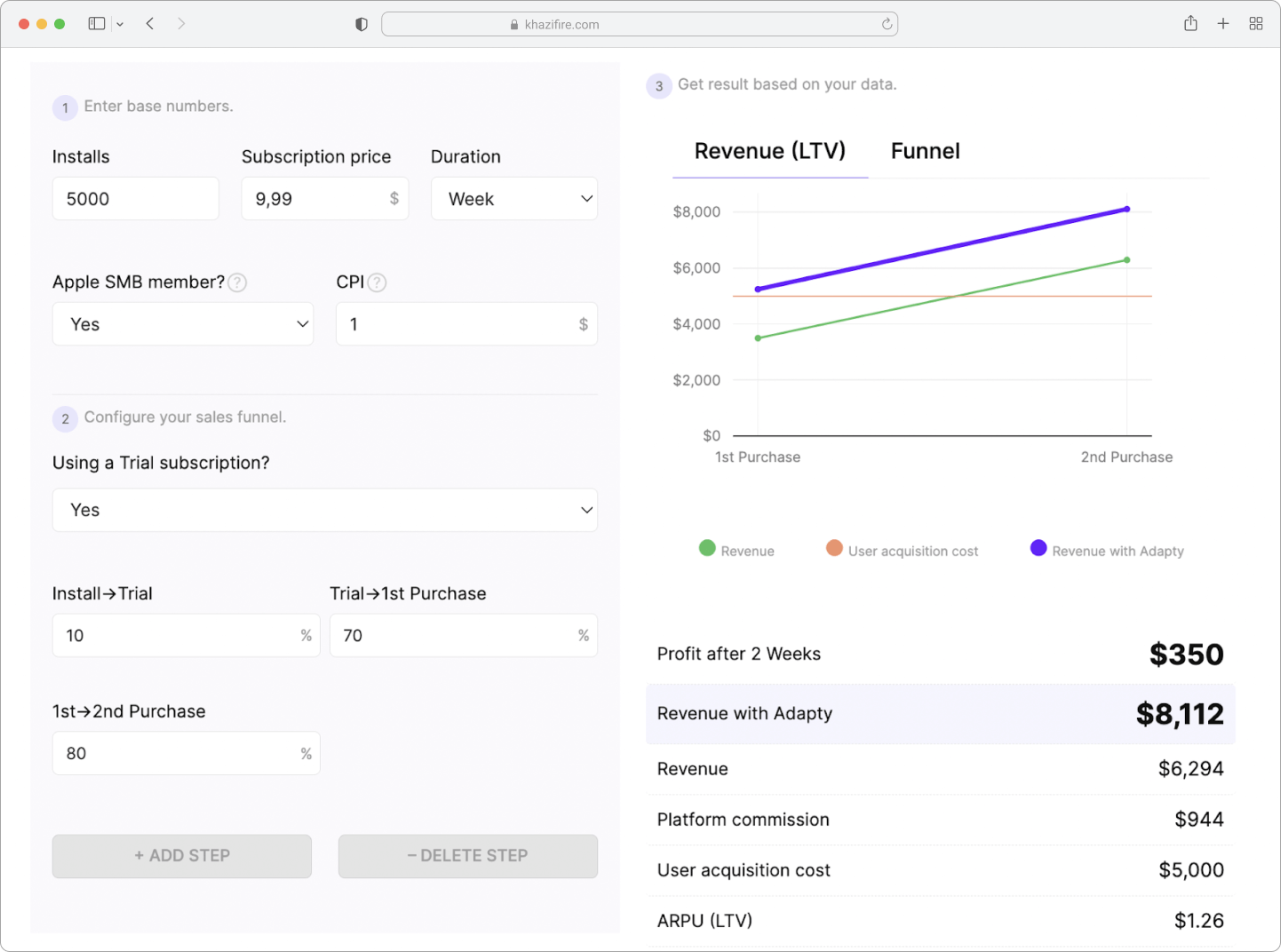Select the Revenue (LTV) tab
This screenshot has height=952, width=1281.
770,151
